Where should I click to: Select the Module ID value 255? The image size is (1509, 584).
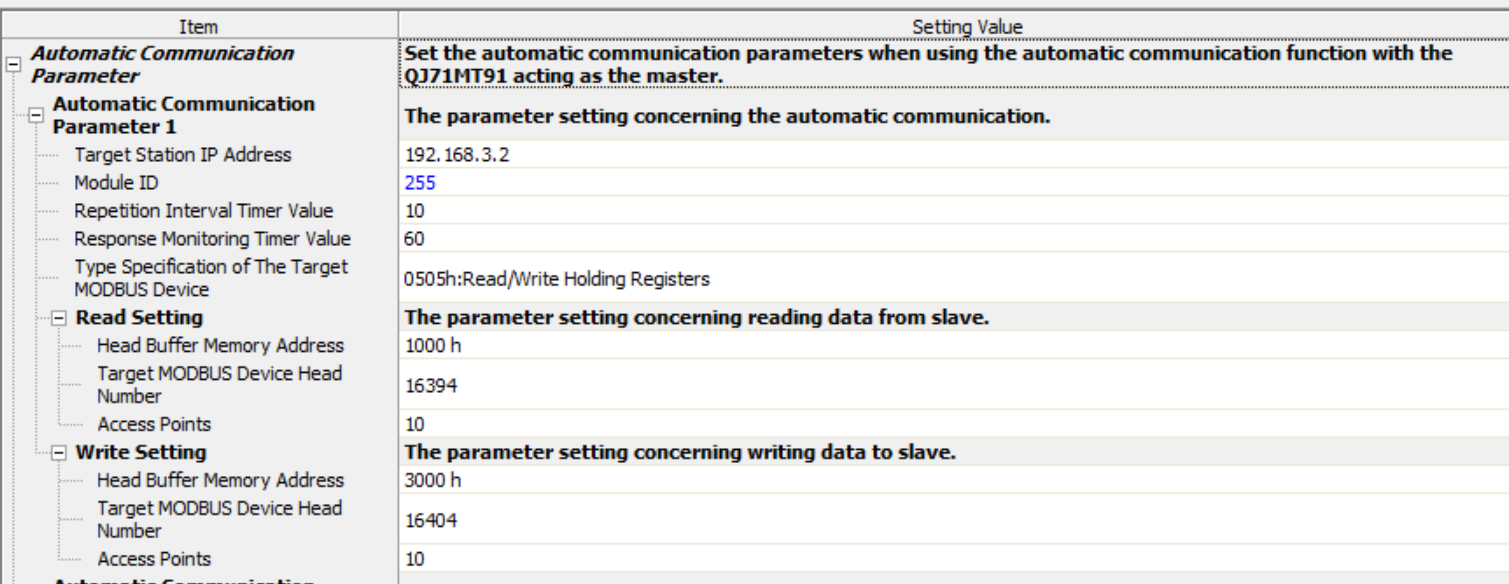coord(420,183)
